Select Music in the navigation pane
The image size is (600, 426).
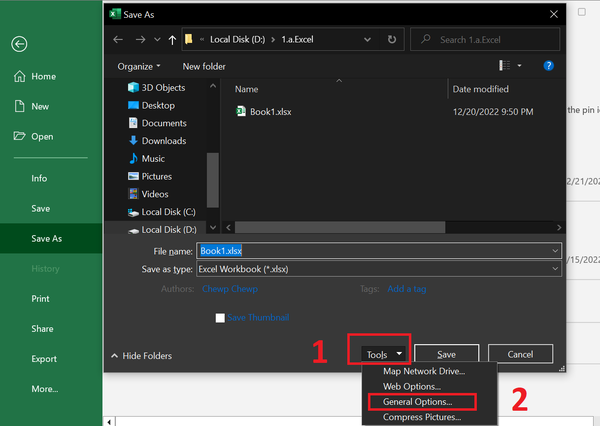click(147, 158)
